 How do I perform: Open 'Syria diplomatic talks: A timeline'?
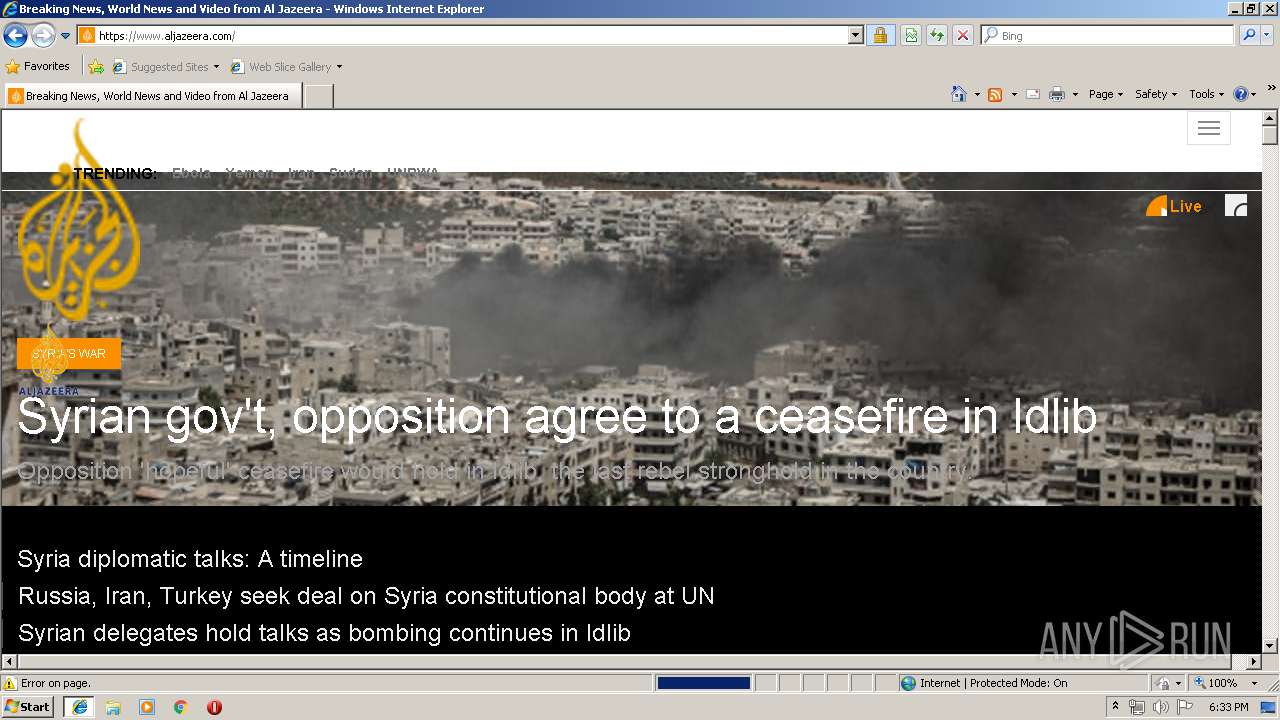(x=190, y=559)
